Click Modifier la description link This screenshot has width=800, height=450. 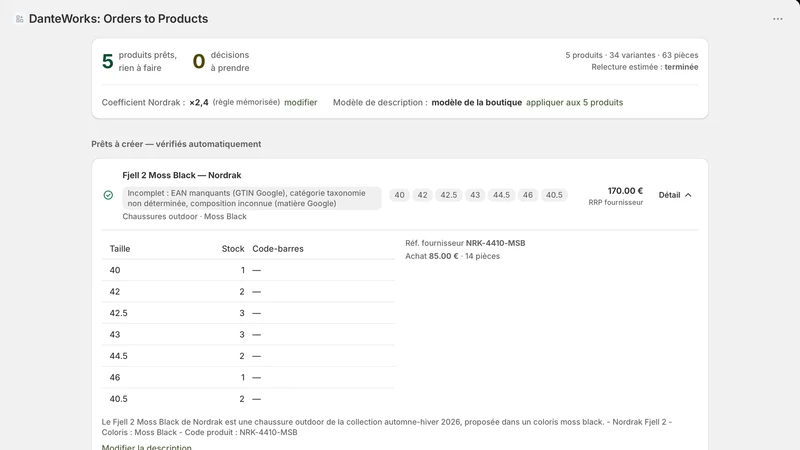146,447
